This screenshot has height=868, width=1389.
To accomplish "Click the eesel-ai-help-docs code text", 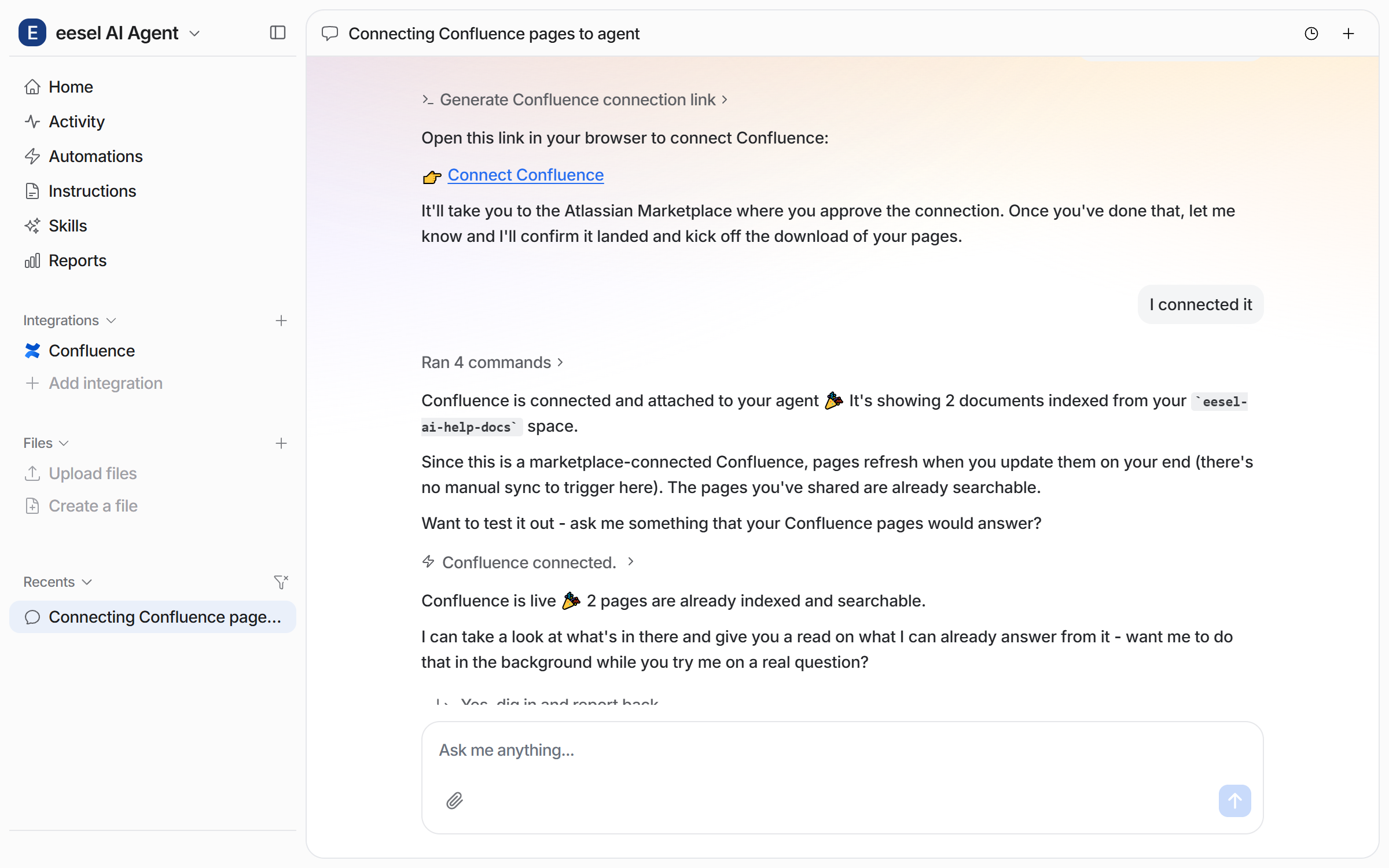I will point(834,414).
